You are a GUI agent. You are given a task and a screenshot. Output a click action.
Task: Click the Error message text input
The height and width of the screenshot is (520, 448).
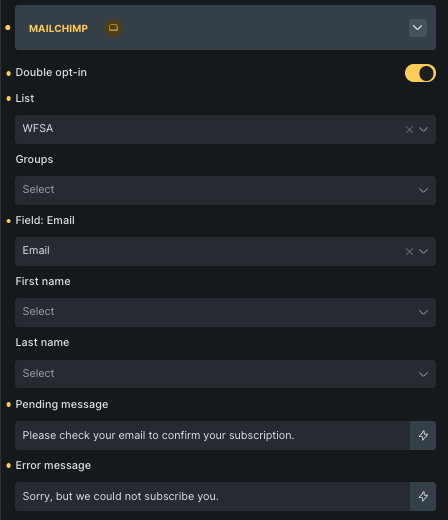coord(212,496)
